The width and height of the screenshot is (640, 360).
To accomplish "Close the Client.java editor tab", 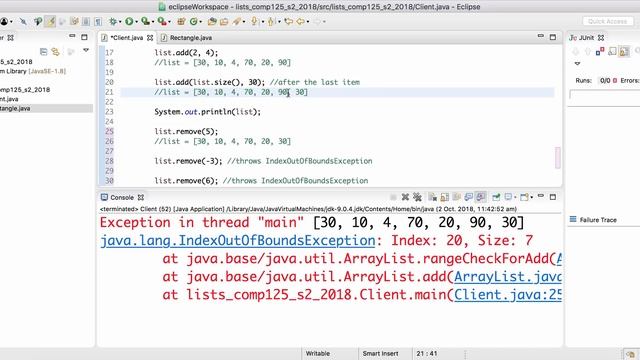I will pyautogui.click(x=150, y=38).
